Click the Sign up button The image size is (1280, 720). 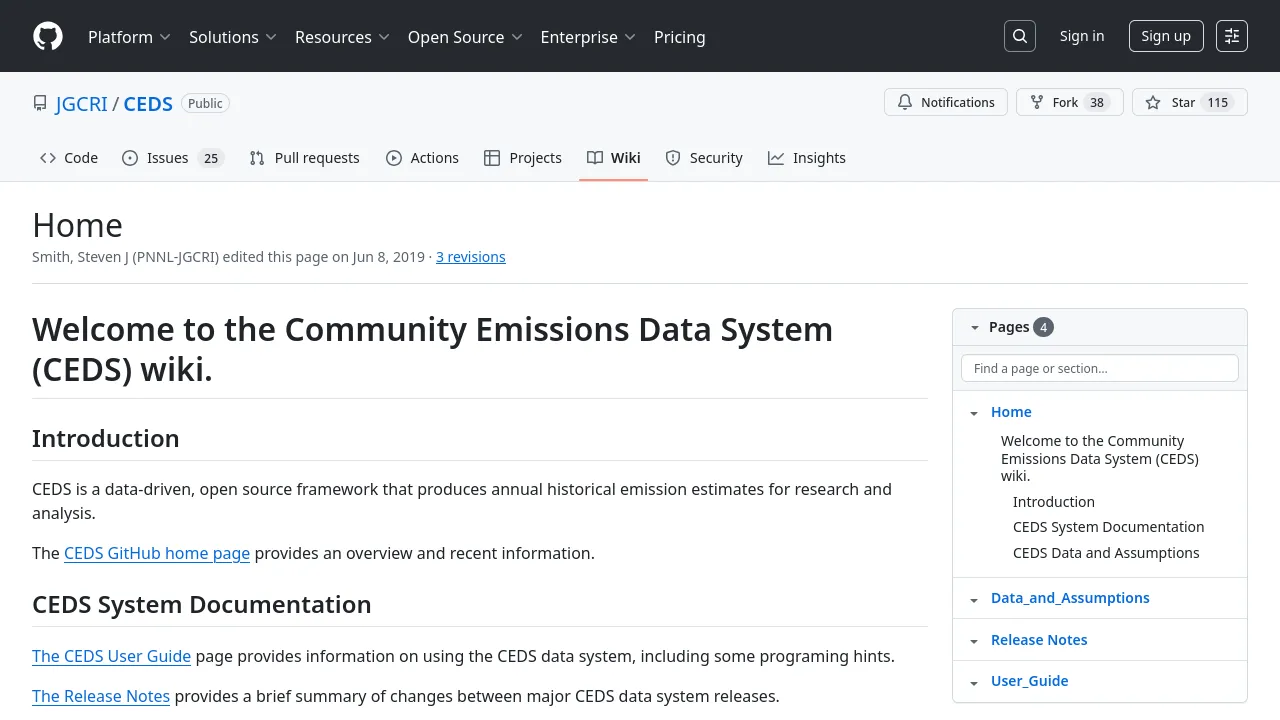pyautogui.click(x=1166, y=35)
